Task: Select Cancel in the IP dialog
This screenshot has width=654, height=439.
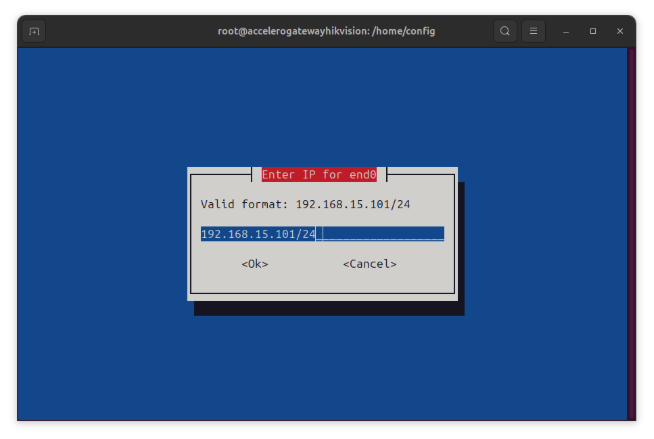Action: coord(370,264)
